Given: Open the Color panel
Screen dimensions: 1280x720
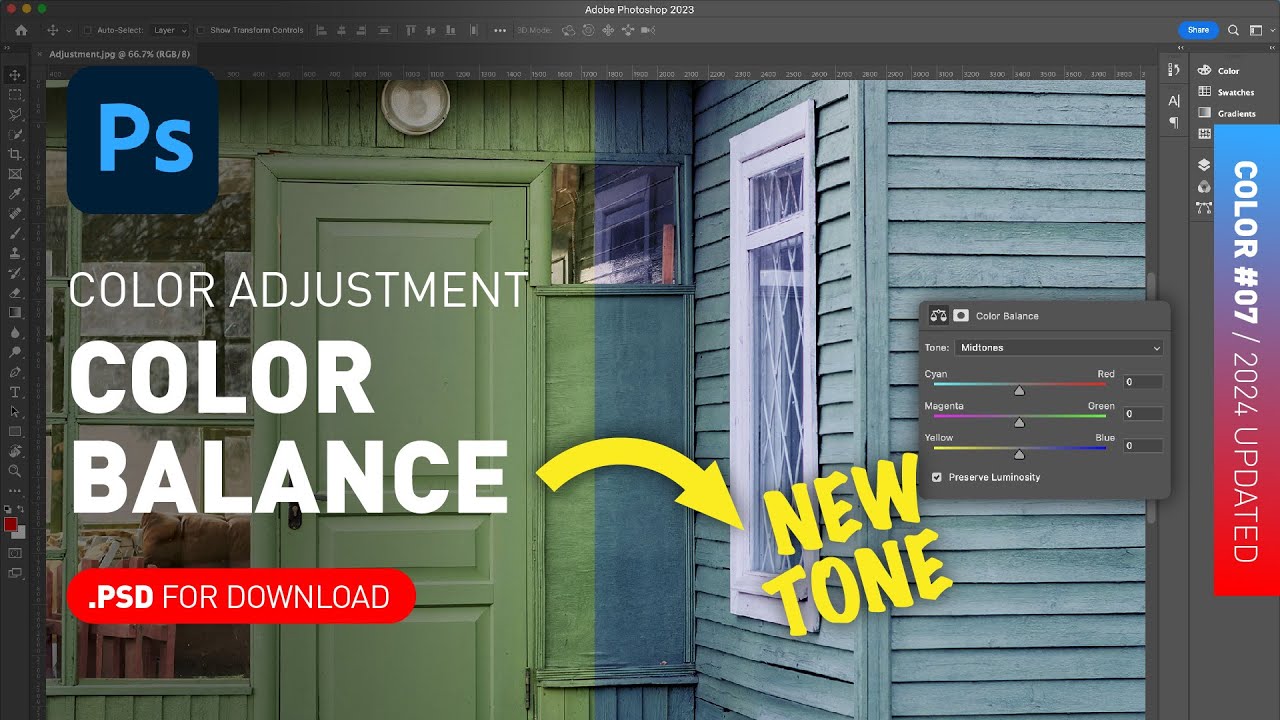Looking at the screenshot, I should 1218,70.
